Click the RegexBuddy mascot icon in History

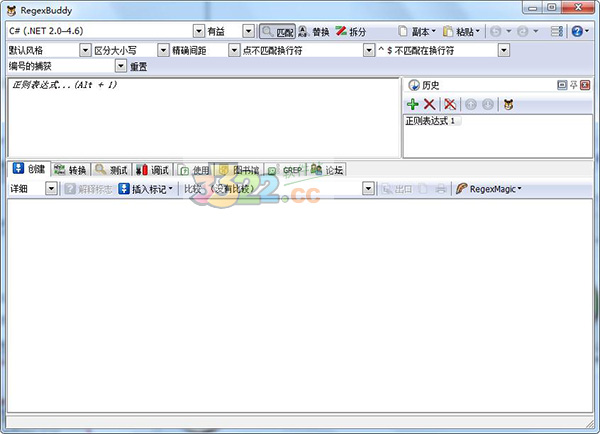pos(508,104)
